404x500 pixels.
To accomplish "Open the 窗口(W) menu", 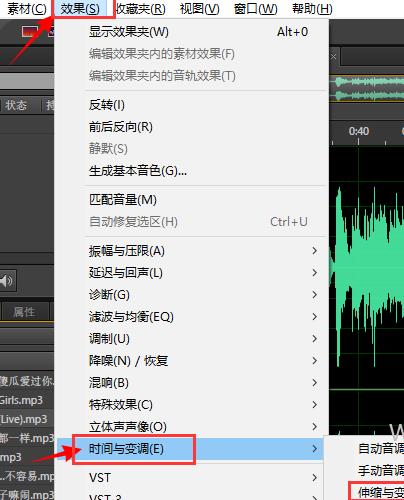I will tap(255, 9).
